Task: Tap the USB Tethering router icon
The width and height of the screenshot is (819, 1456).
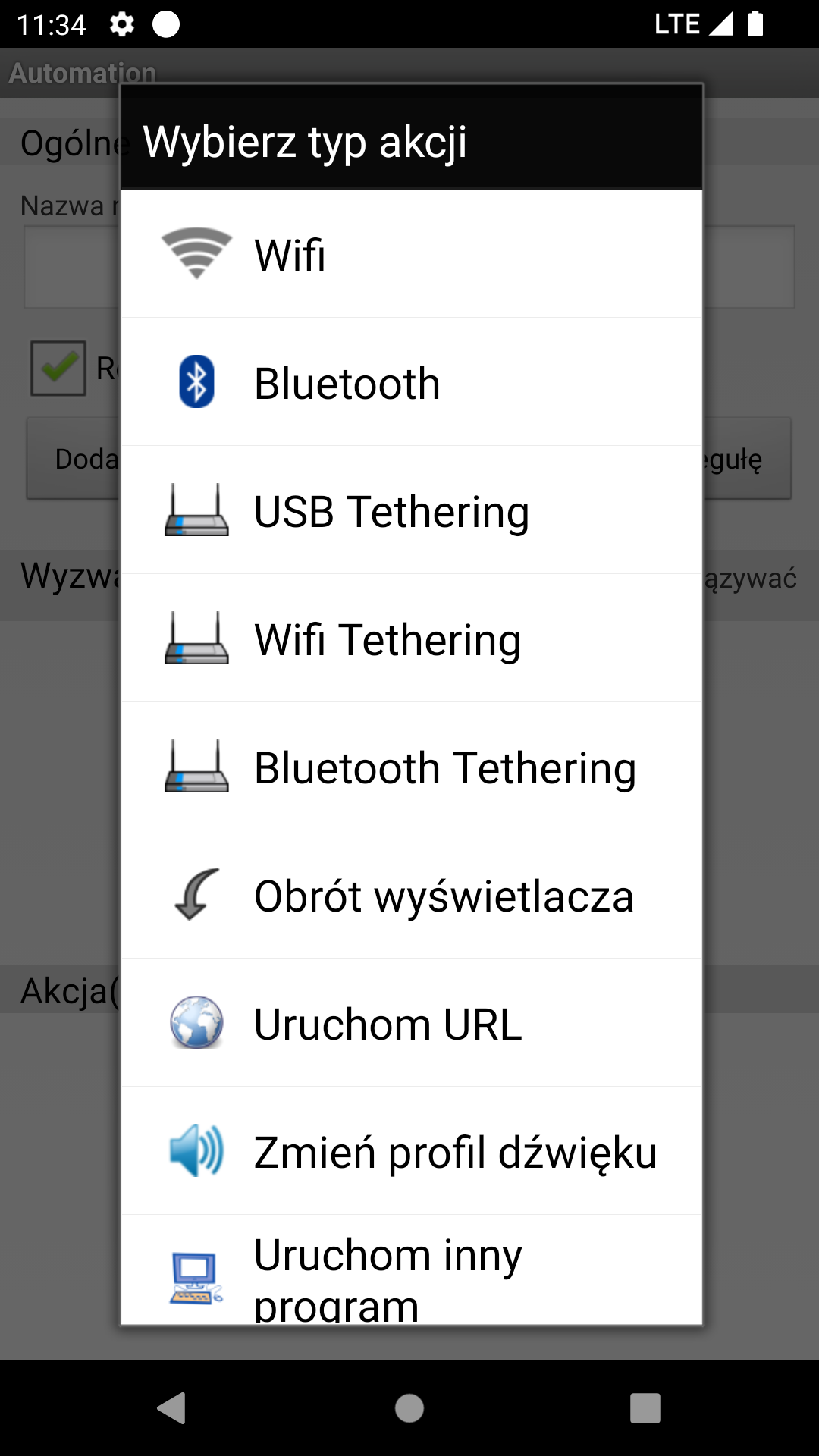Action: click(196, 510)
